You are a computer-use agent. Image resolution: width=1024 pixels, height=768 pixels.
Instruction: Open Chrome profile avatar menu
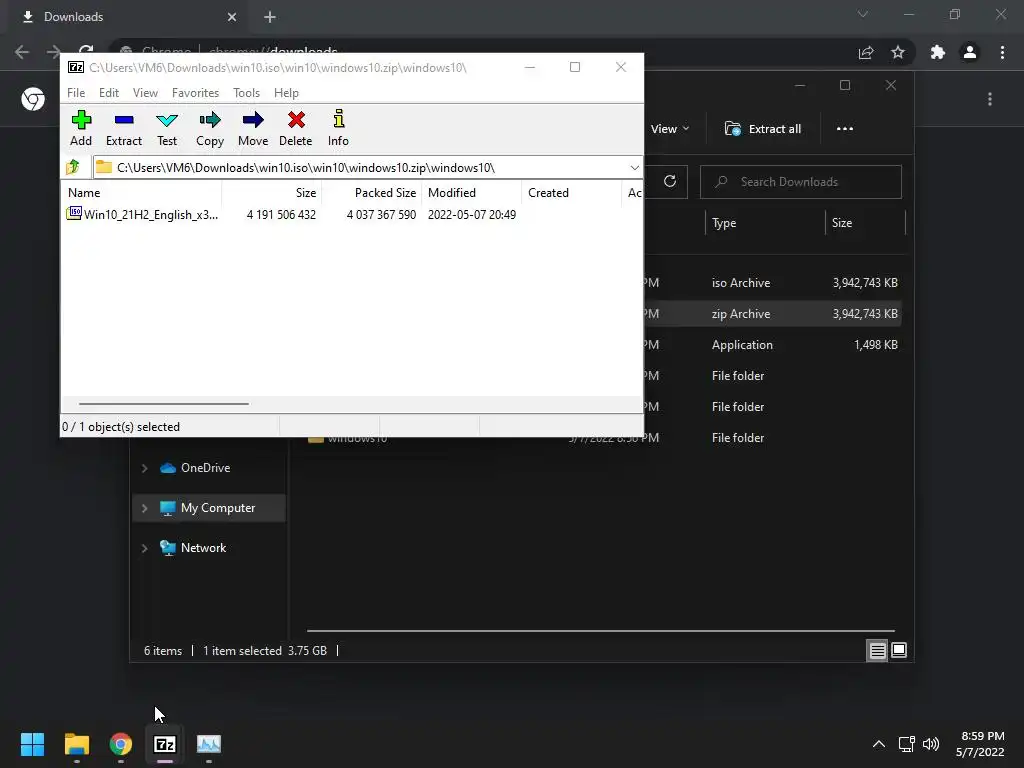[970, 52]
